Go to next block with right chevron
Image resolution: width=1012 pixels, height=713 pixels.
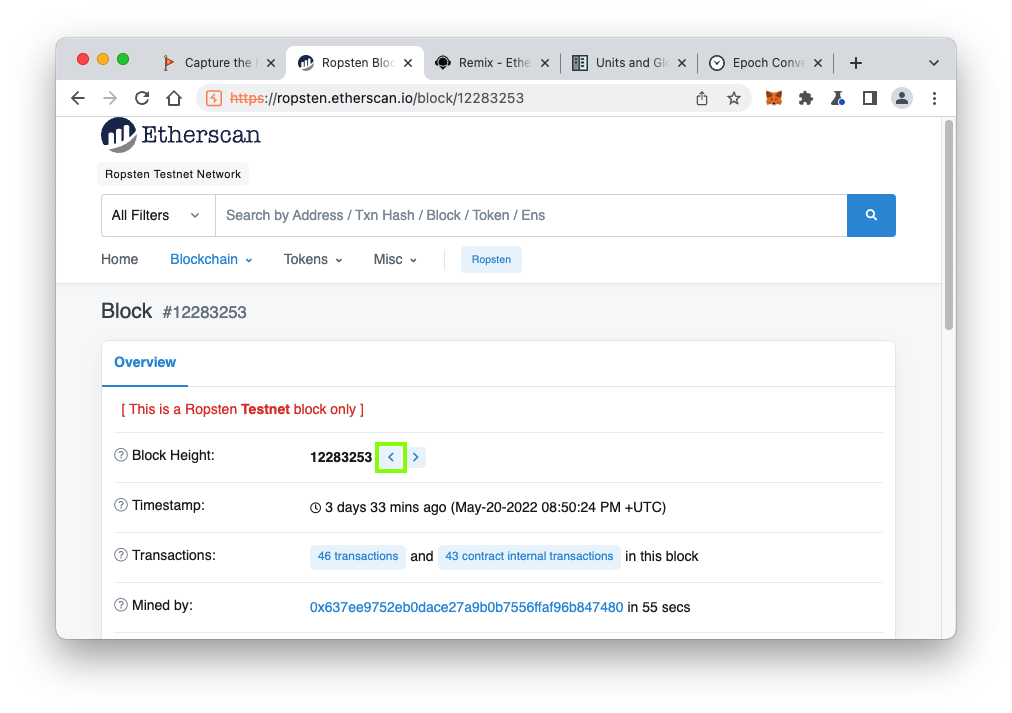416,457
